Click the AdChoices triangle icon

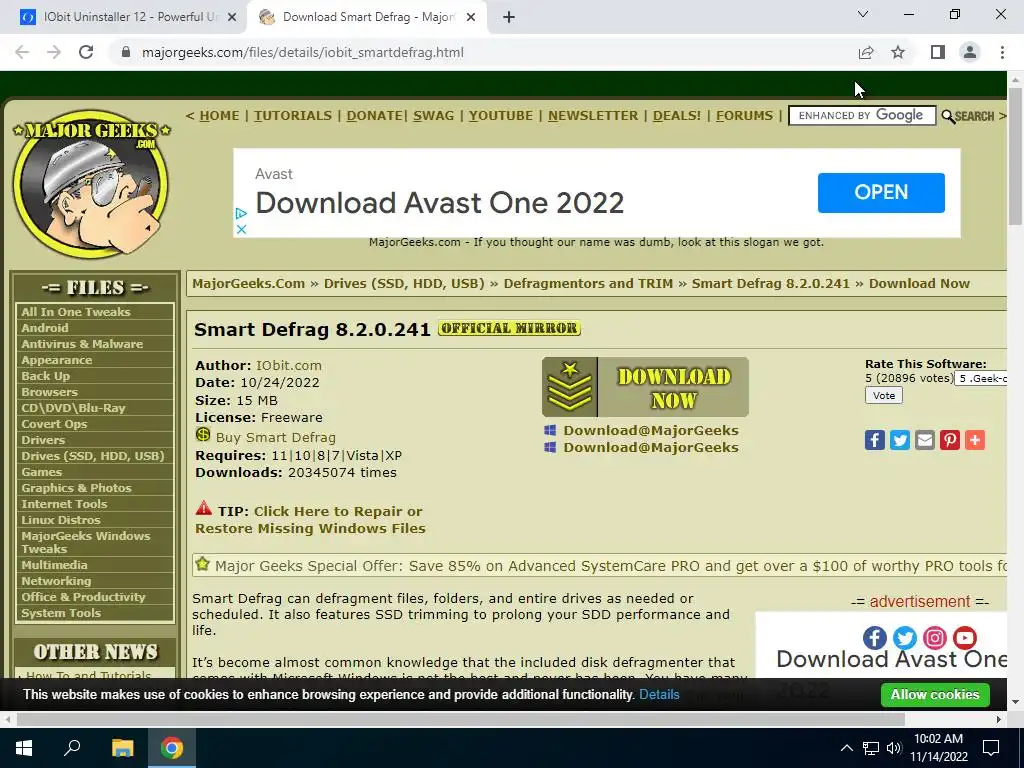(x=241, y=214)
